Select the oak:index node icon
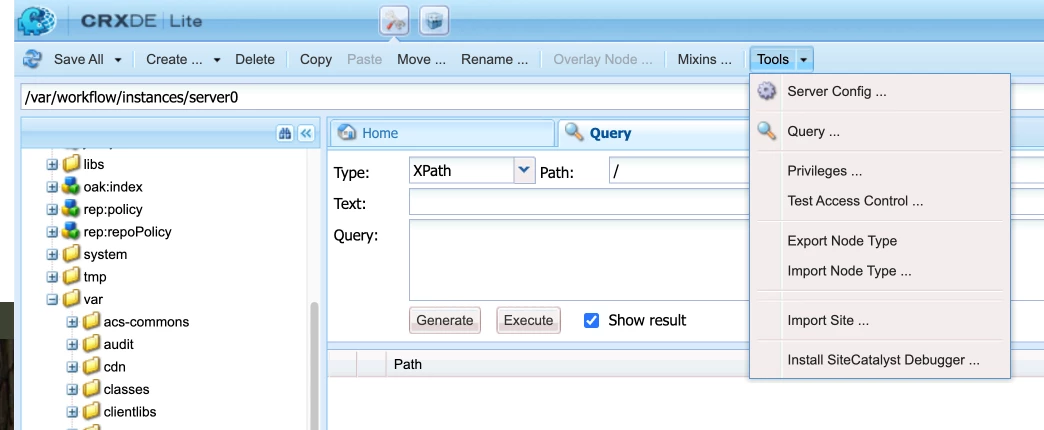The image size is (1044, 430). click(71, 187)
